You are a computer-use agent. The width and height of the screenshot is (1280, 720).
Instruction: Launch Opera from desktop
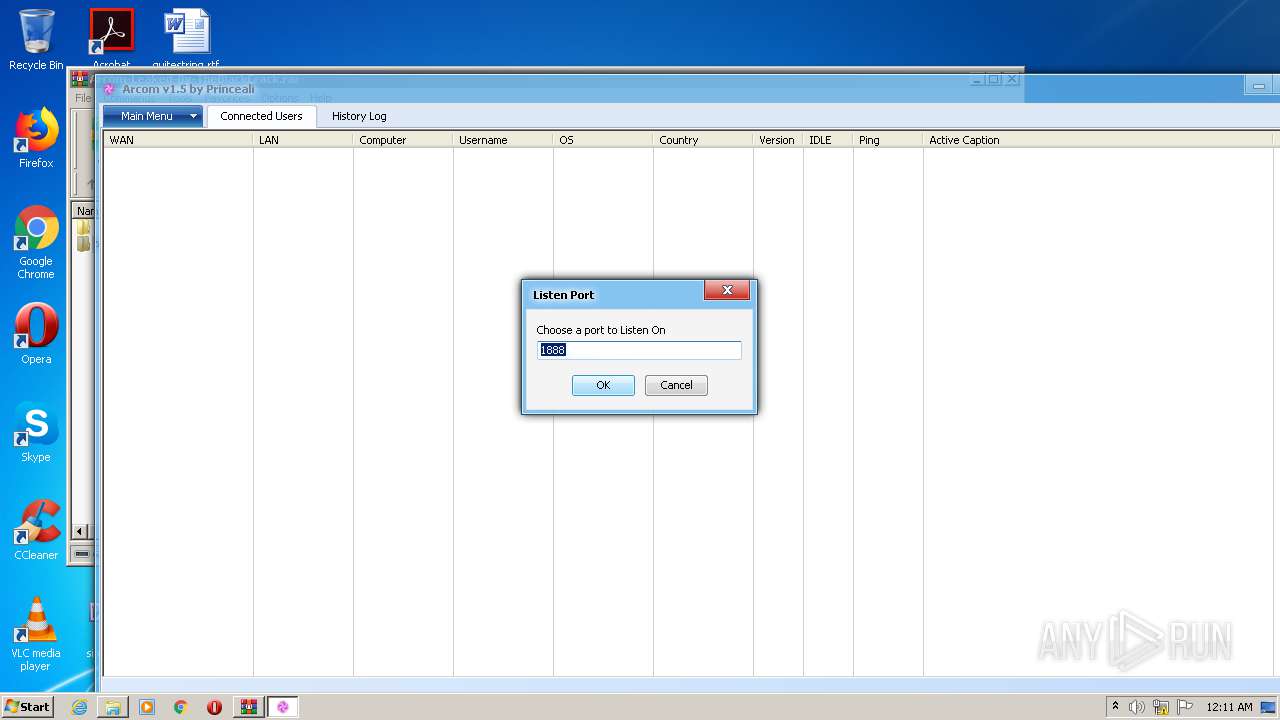click(x=36, y=334)
